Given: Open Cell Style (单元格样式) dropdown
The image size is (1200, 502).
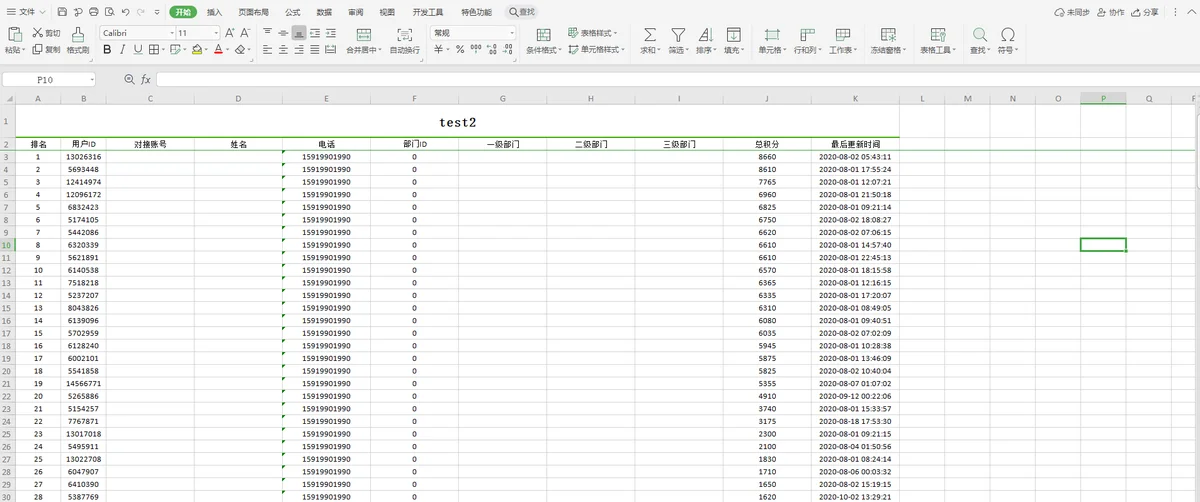Looking at the screenshot, I should 597,49.
